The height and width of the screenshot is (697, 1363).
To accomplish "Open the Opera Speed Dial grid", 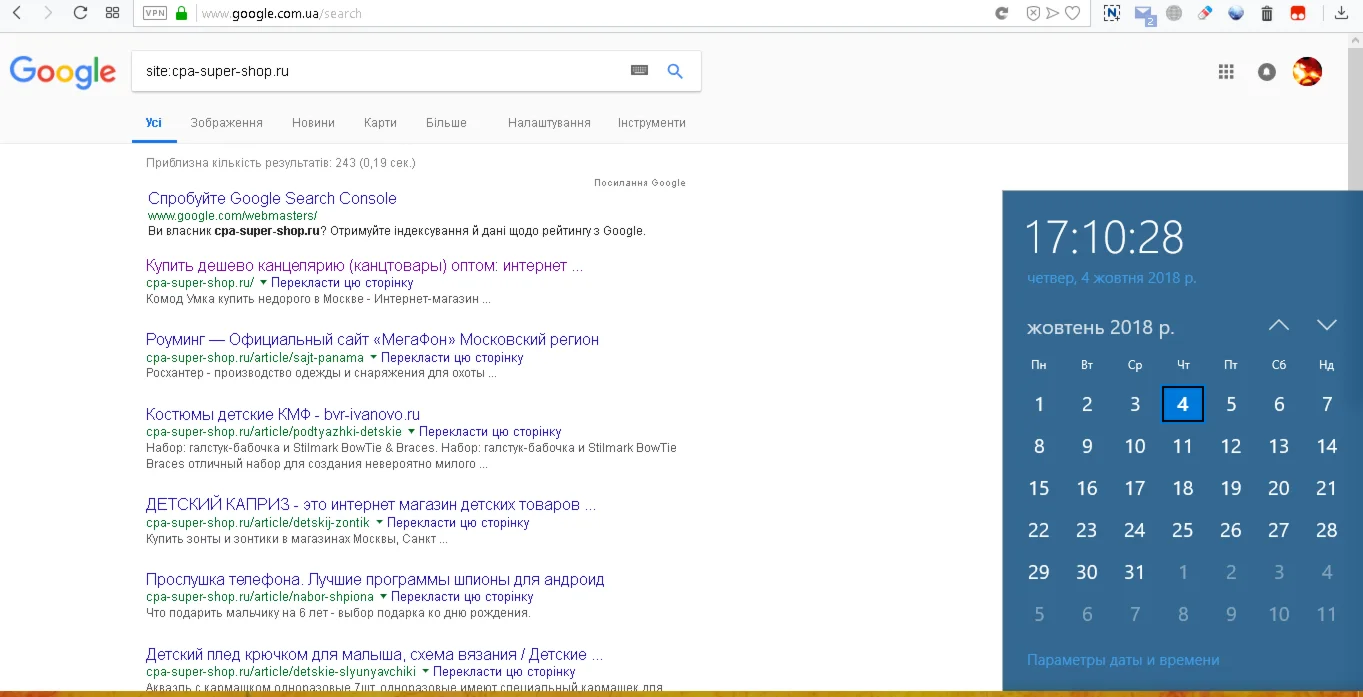I will tap(112, 13).
